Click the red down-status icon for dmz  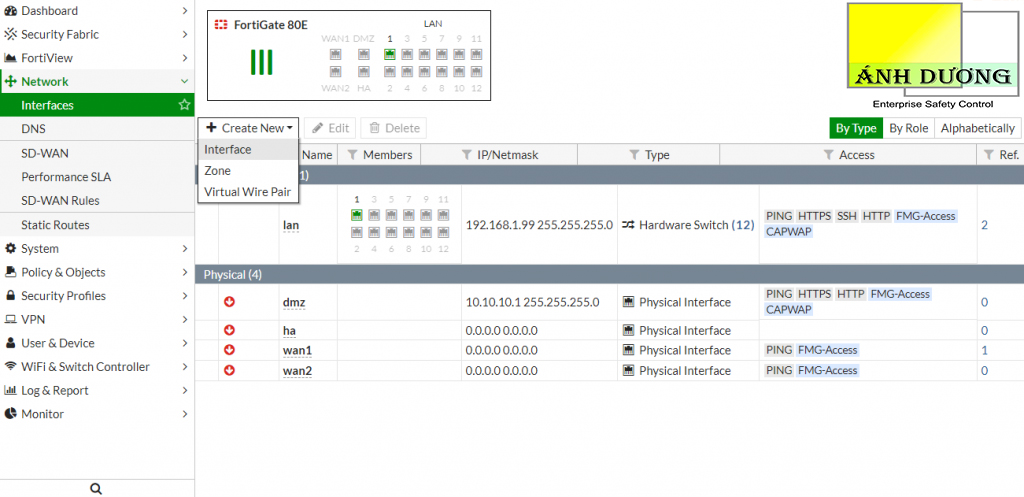pos(229,302)
